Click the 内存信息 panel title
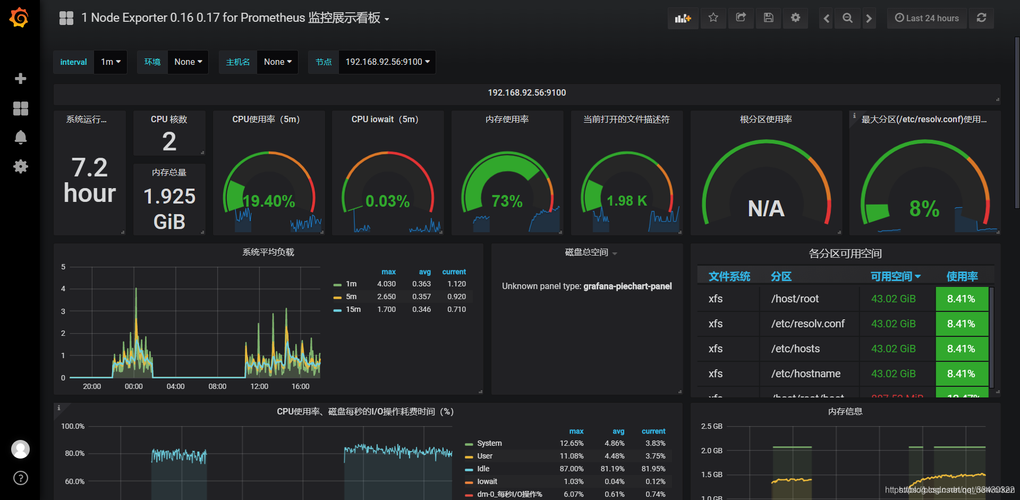Screen dimensions: 1020x500 pos(846,412)
